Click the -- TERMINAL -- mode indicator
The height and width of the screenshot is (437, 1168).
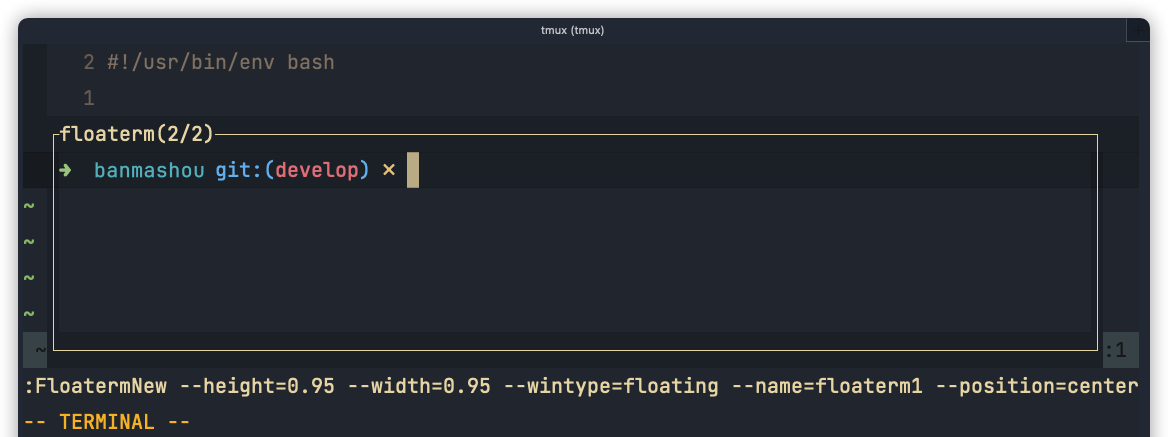point(107,422)
